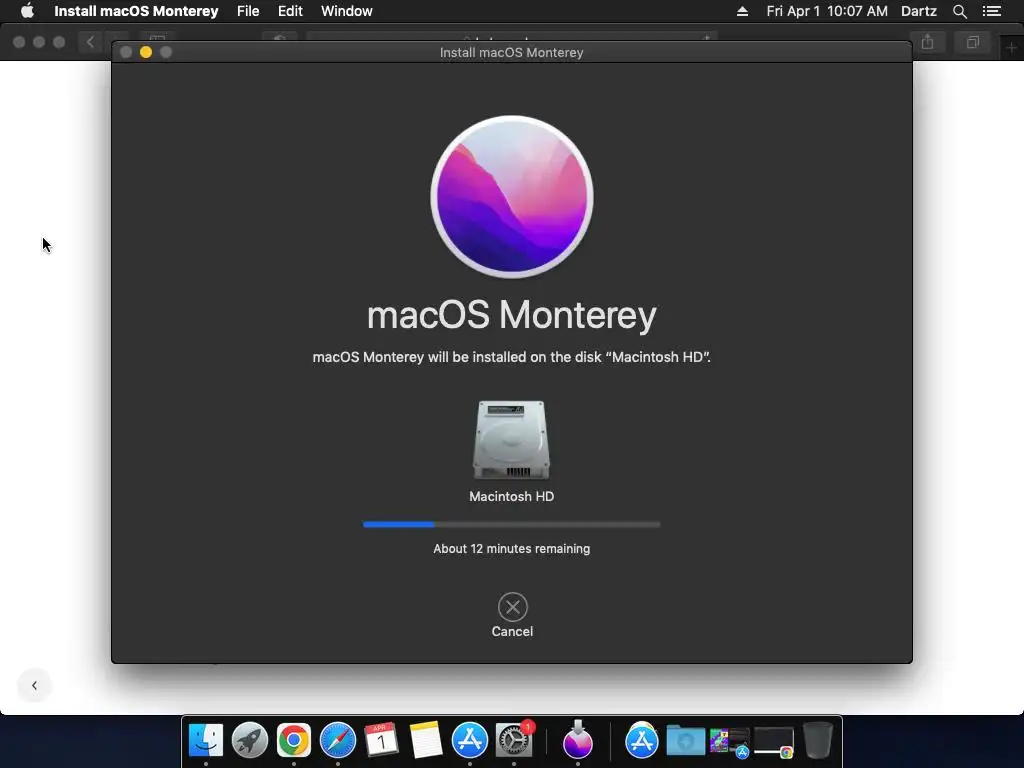This screenshot has width=1024, height=768.
Task: Click the share icon in background Safari window
Action: (x=927, y=42)
